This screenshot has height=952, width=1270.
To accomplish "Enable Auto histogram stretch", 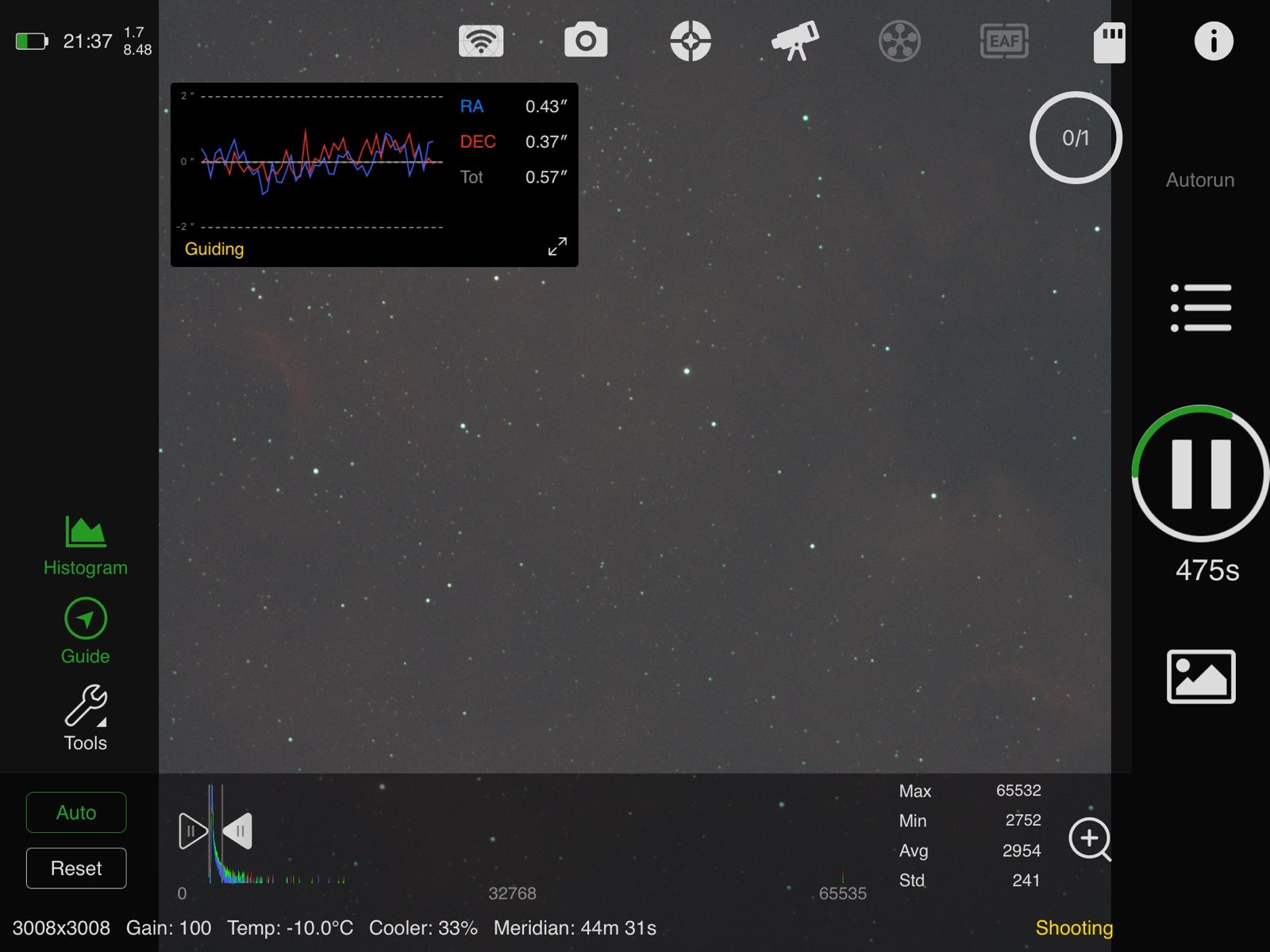I will pos(76,812).
